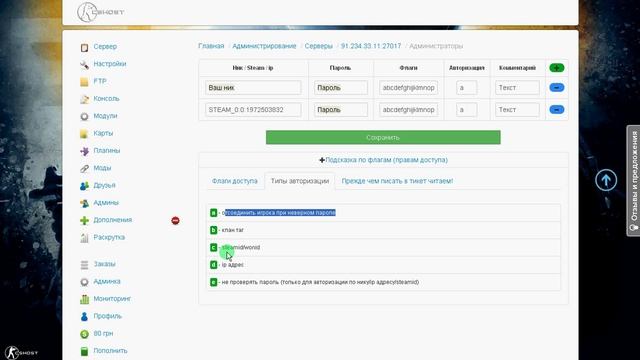Click the Карты icon in sidebar
The image size is (640, 360).
coord(84,134)
